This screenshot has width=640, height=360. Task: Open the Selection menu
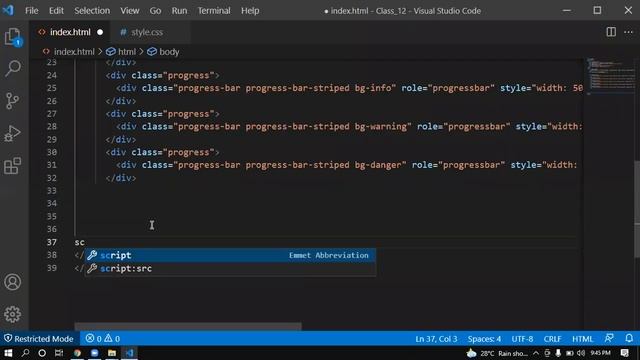coord(92,11)
